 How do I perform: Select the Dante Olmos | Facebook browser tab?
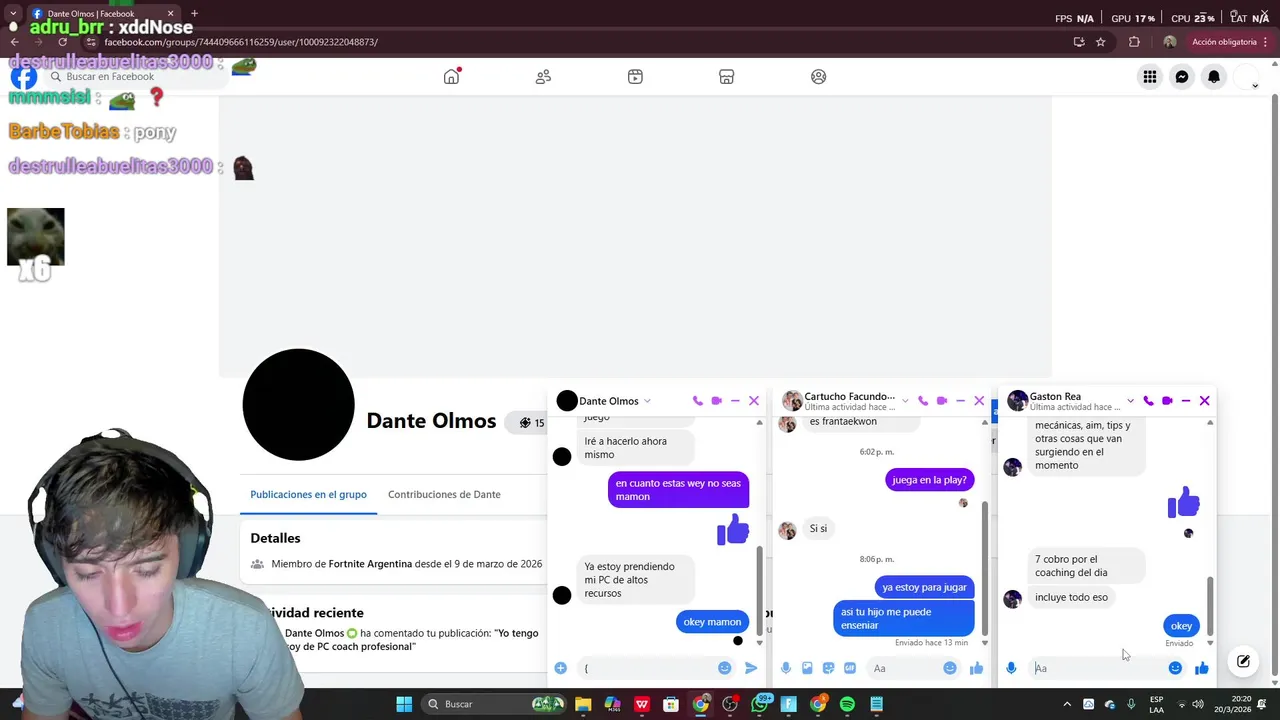coord(103,14)
